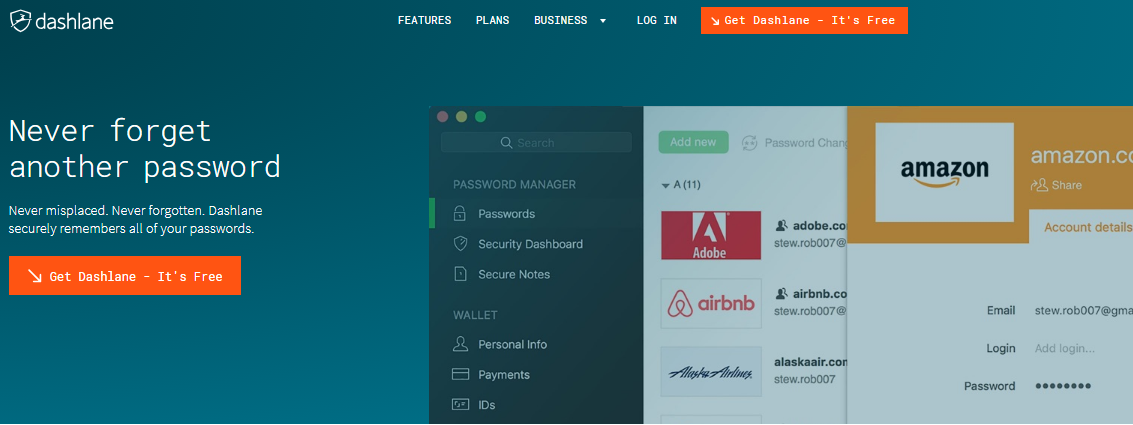Click the Add new button
Image resolution: width=1133 pixels, height=425 pixels.
(694, 142)
